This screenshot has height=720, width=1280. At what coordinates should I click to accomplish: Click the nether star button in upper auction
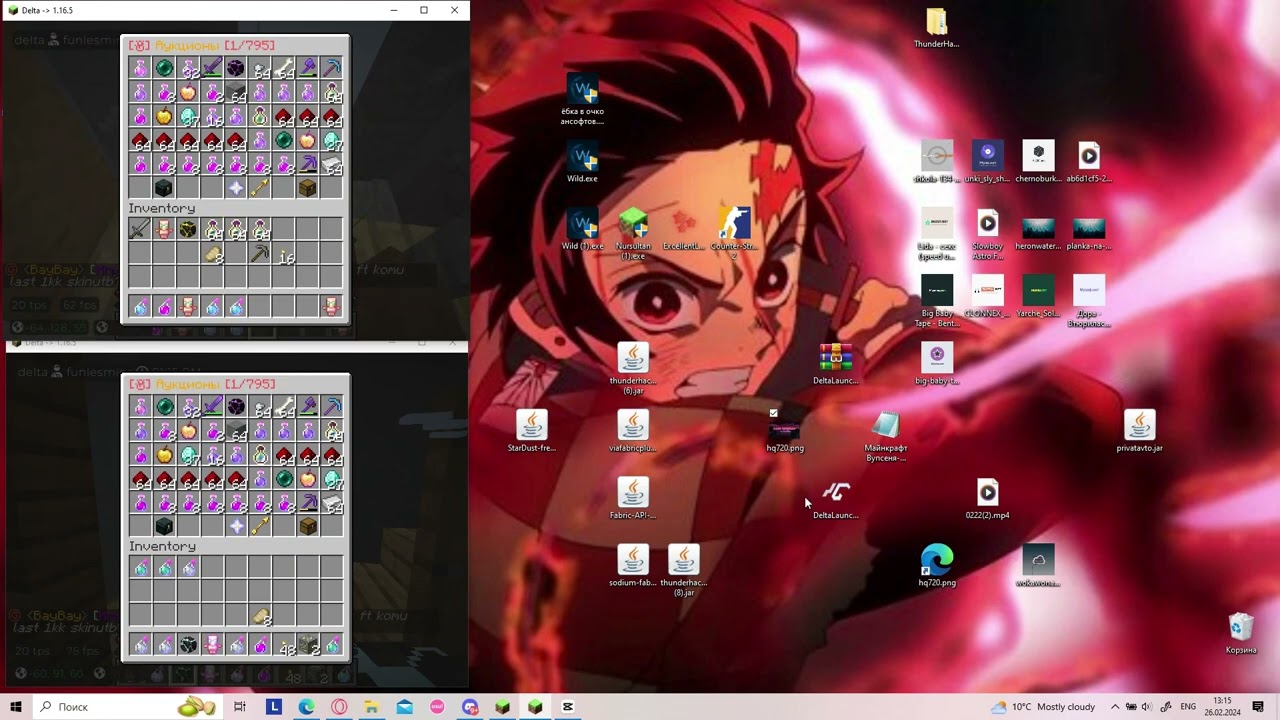(236, 189)
